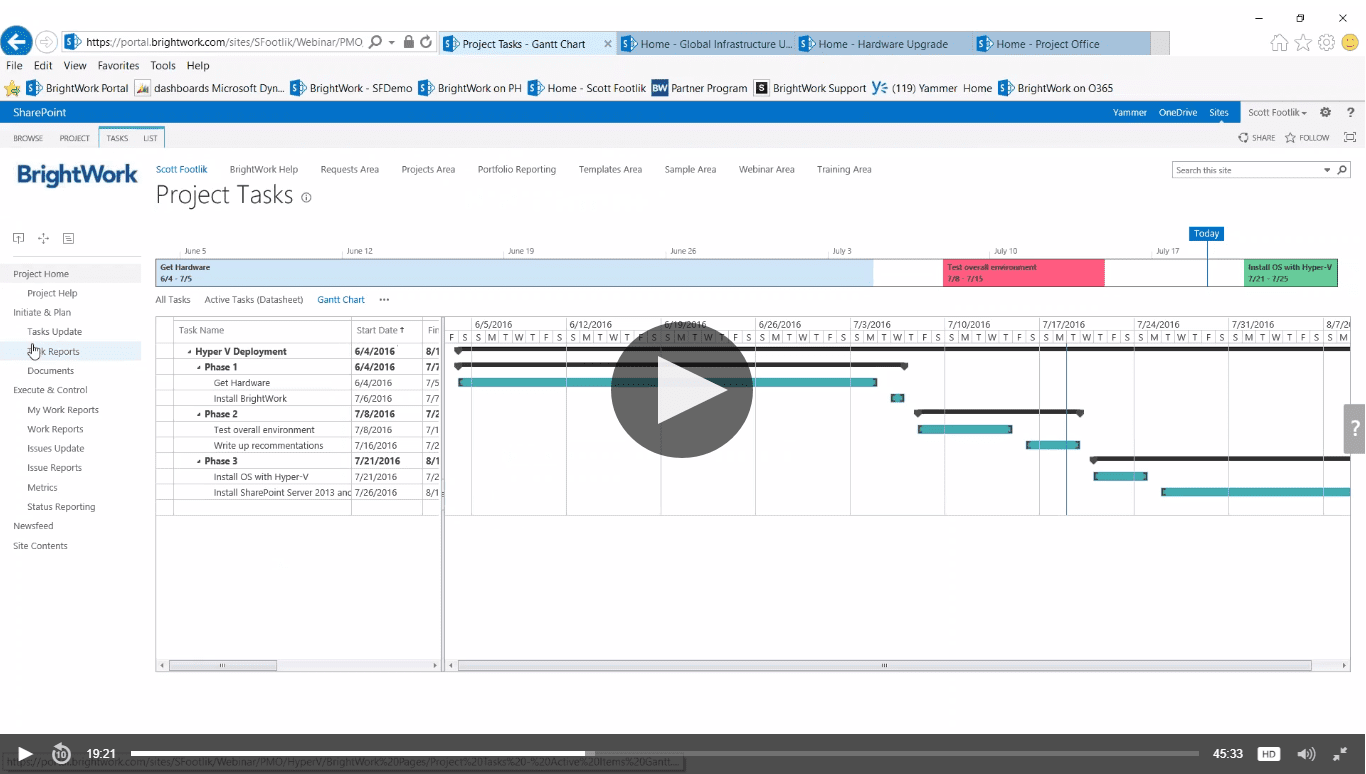1366x774 pixels.
Task: Open the browser home icon
Action: pyautogui.click(x=1279, y=43)
